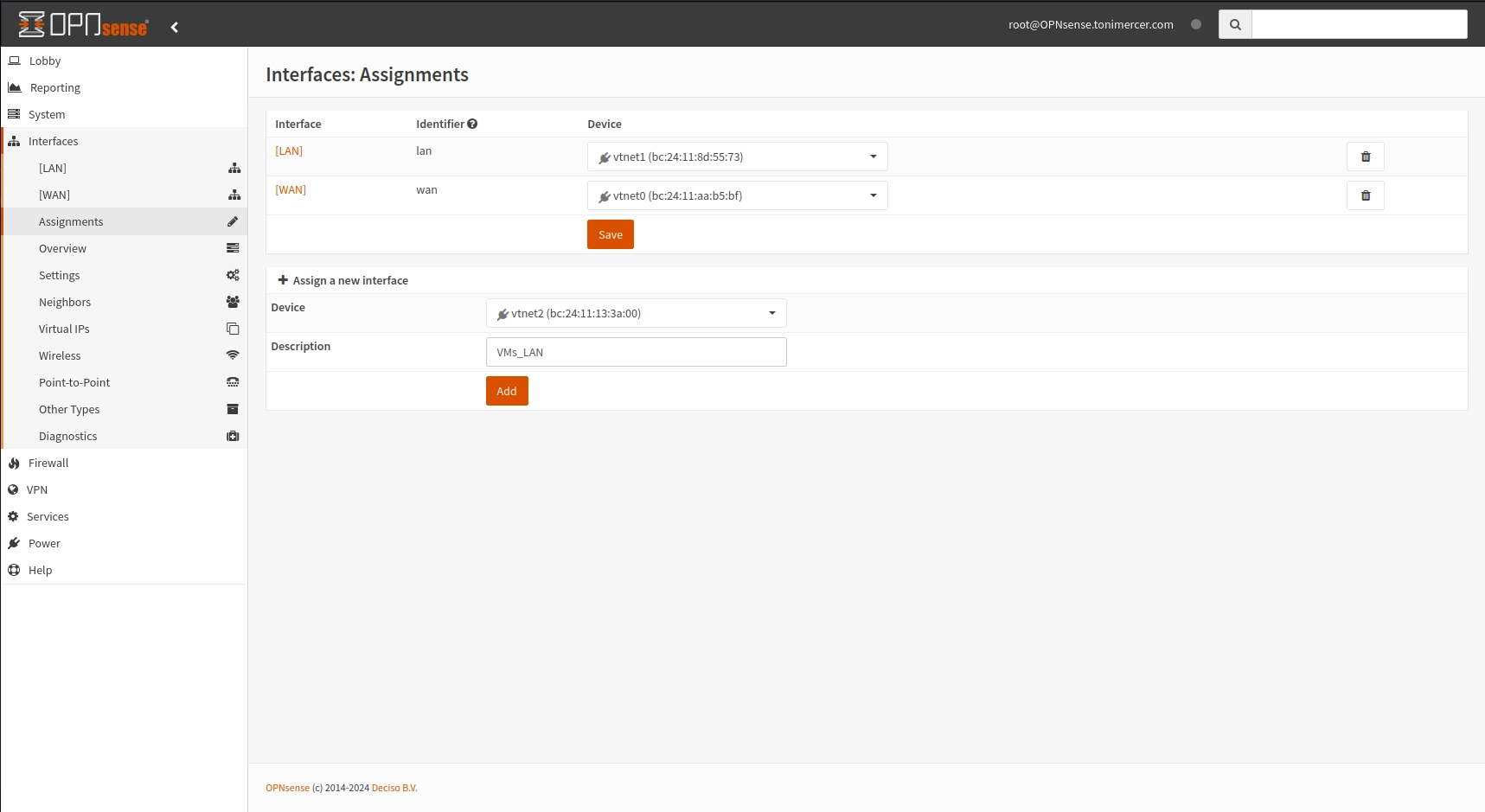Save the interface assignments
Screen dimensions: 1485x812
[611, 234]
